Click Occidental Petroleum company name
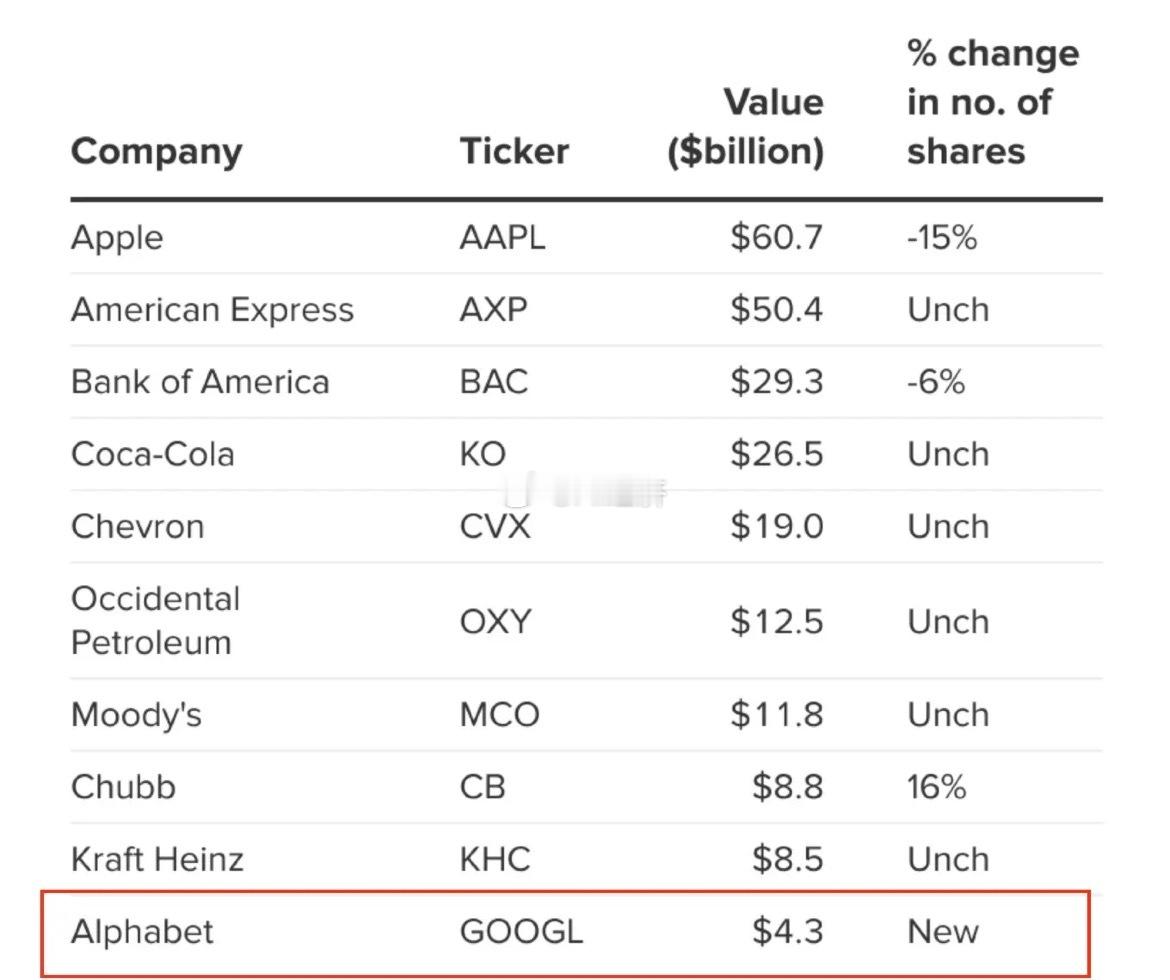Screen dimensions: 1170x980 [x=156, y=620]
